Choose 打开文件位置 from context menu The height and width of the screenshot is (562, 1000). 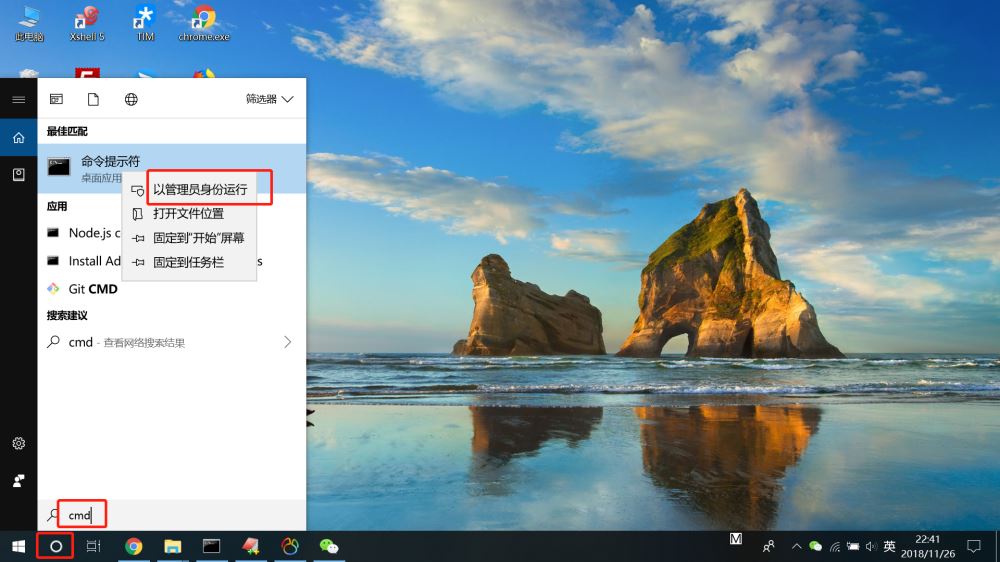coord(188,213)
